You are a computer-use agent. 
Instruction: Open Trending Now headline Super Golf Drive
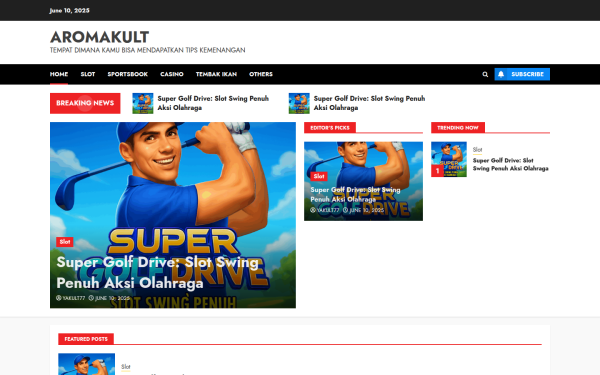point(510,165)
